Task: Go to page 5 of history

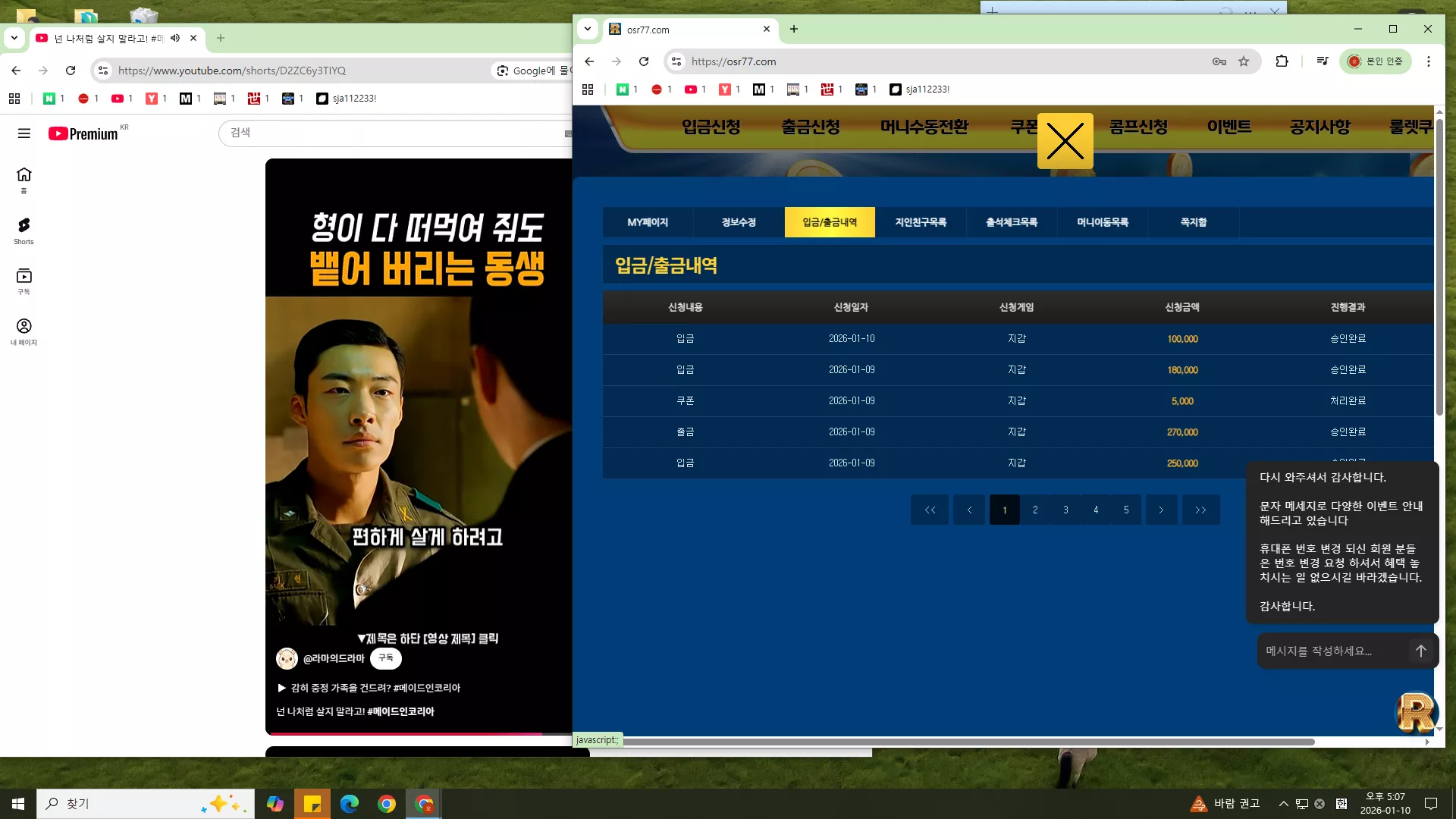Action: click(1126, 510)
